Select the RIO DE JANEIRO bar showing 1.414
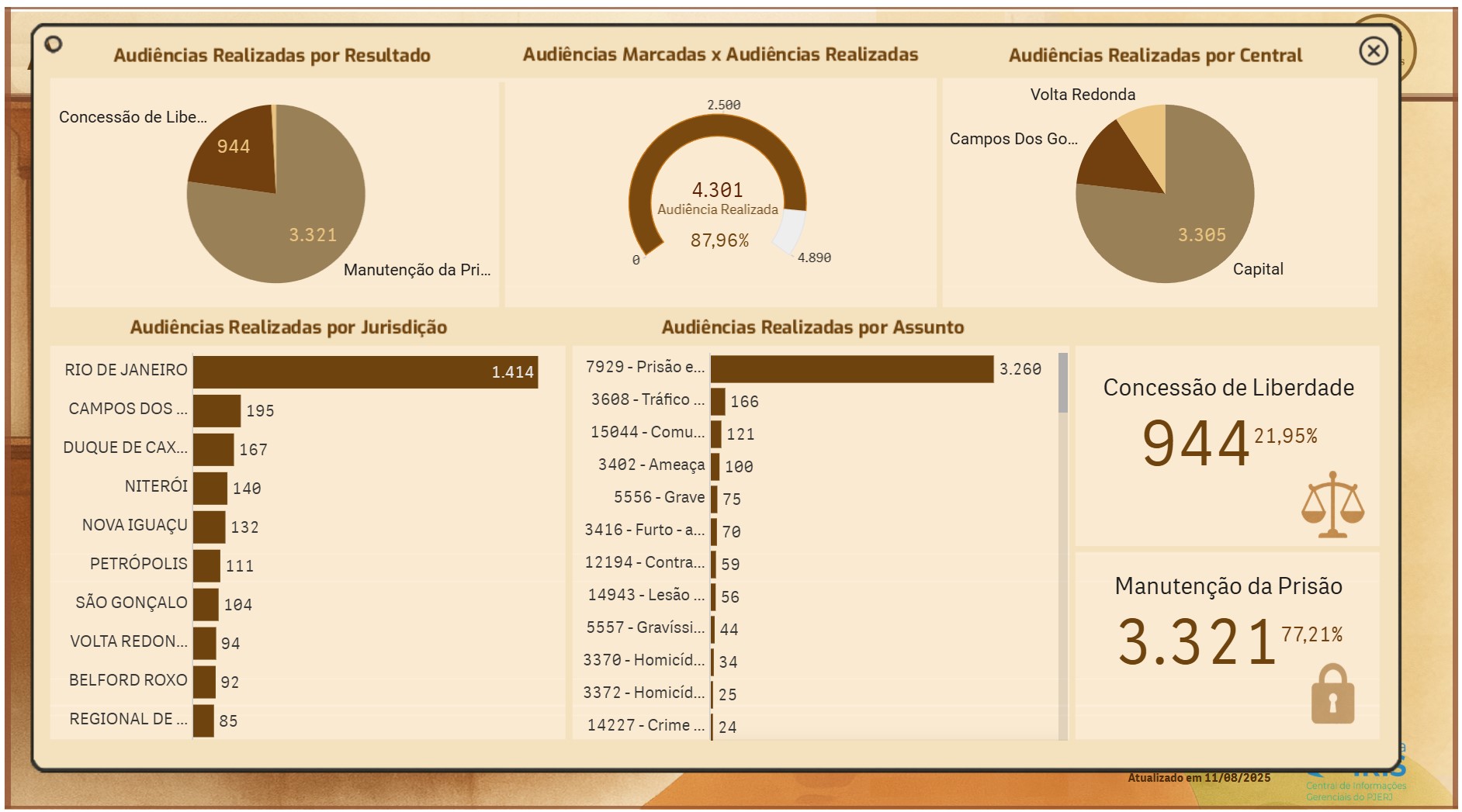Viewport: 1462px width, 812px height. click(x=365, y=372)
